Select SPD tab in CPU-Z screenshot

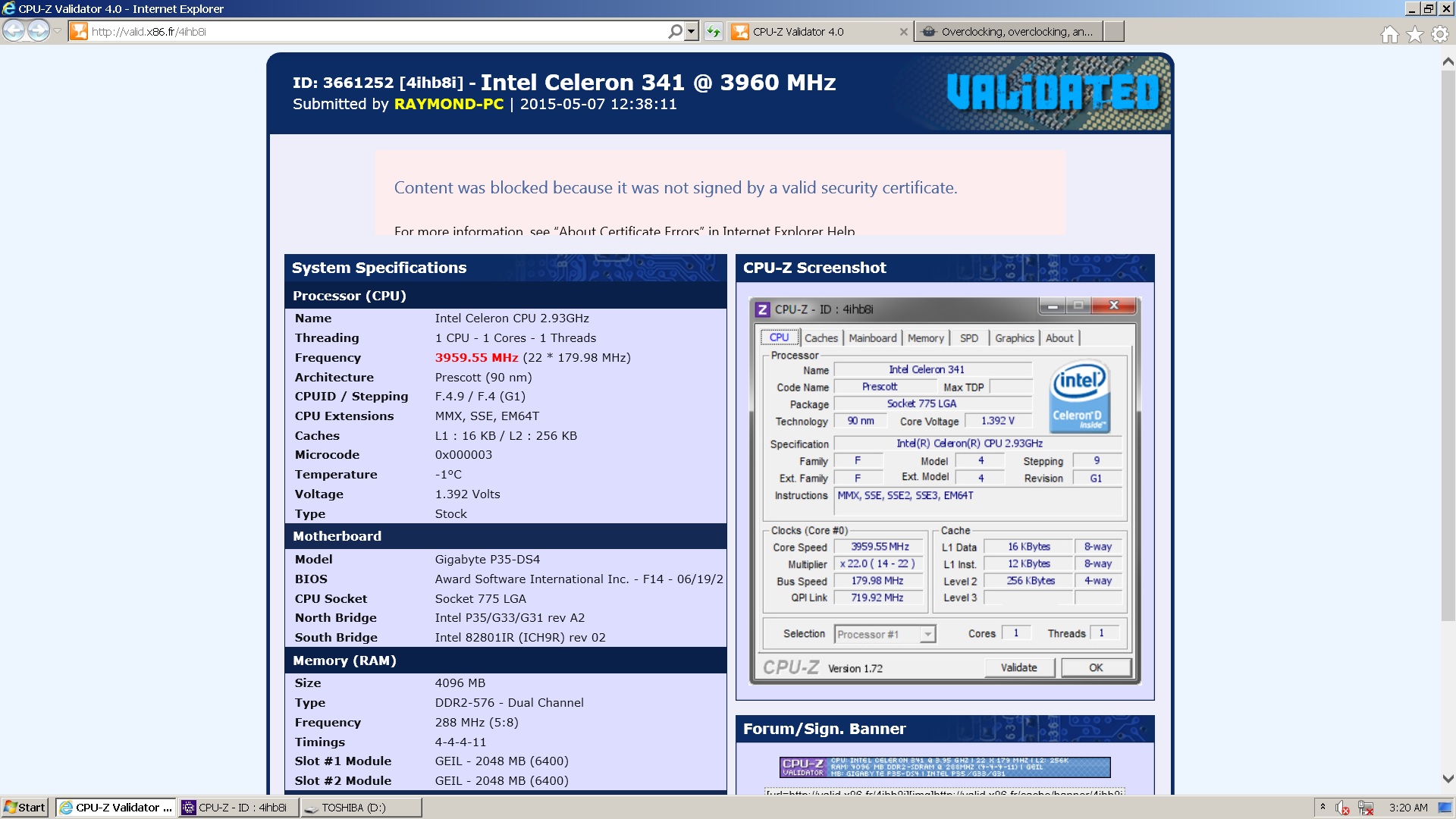(x=969, y=338)
